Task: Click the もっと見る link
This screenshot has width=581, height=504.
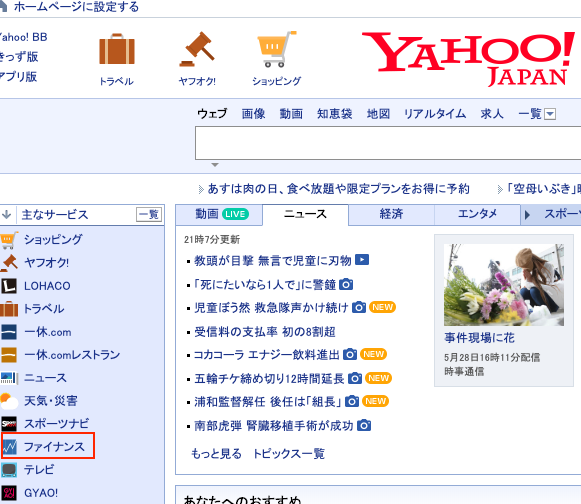Action: pyautogui.click(x=216, y=454)
